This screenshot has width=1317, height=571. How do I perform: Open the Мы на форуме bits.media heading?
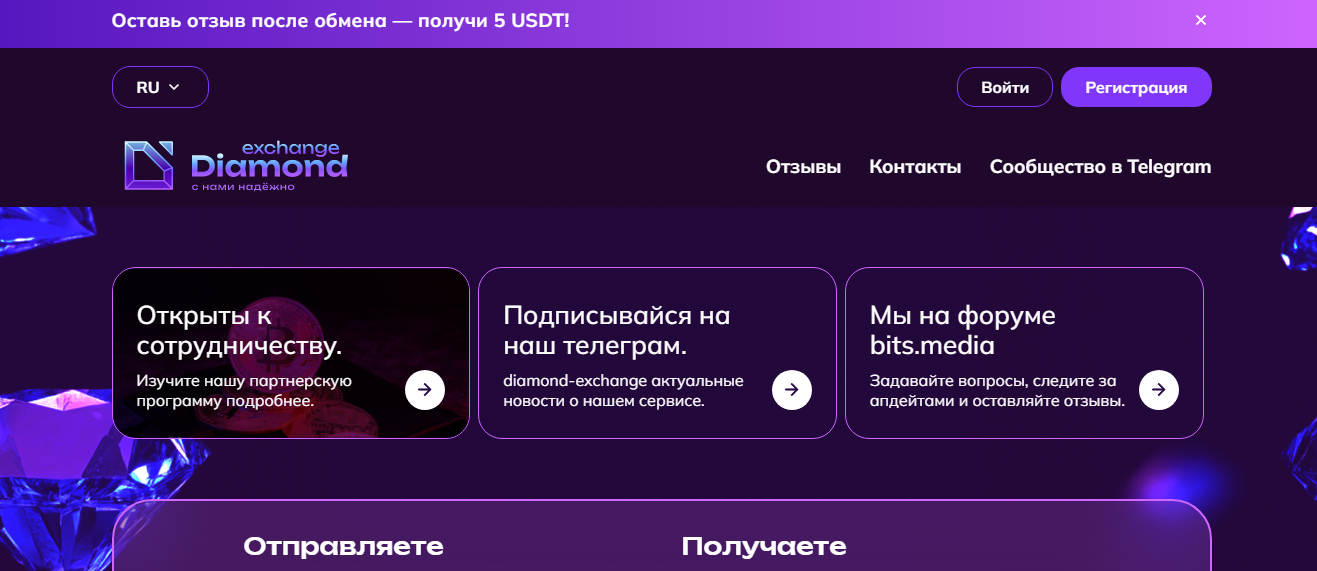coord(962,331)
